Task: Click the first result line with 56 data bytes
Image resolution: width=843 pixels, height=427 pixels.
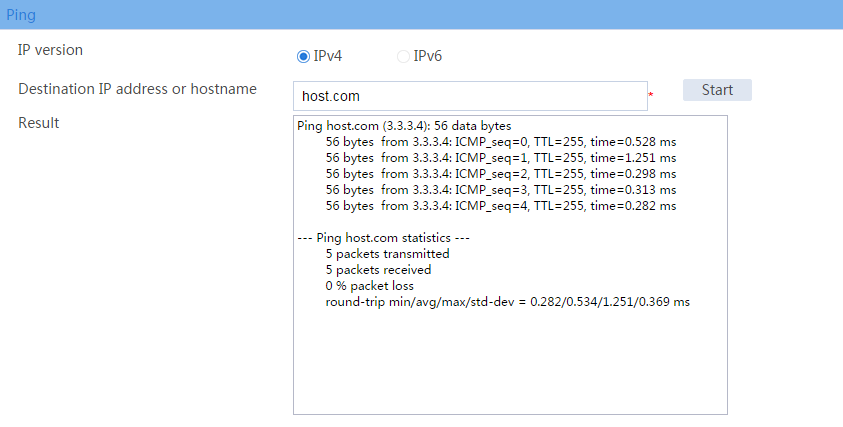Action: point(404,126)
